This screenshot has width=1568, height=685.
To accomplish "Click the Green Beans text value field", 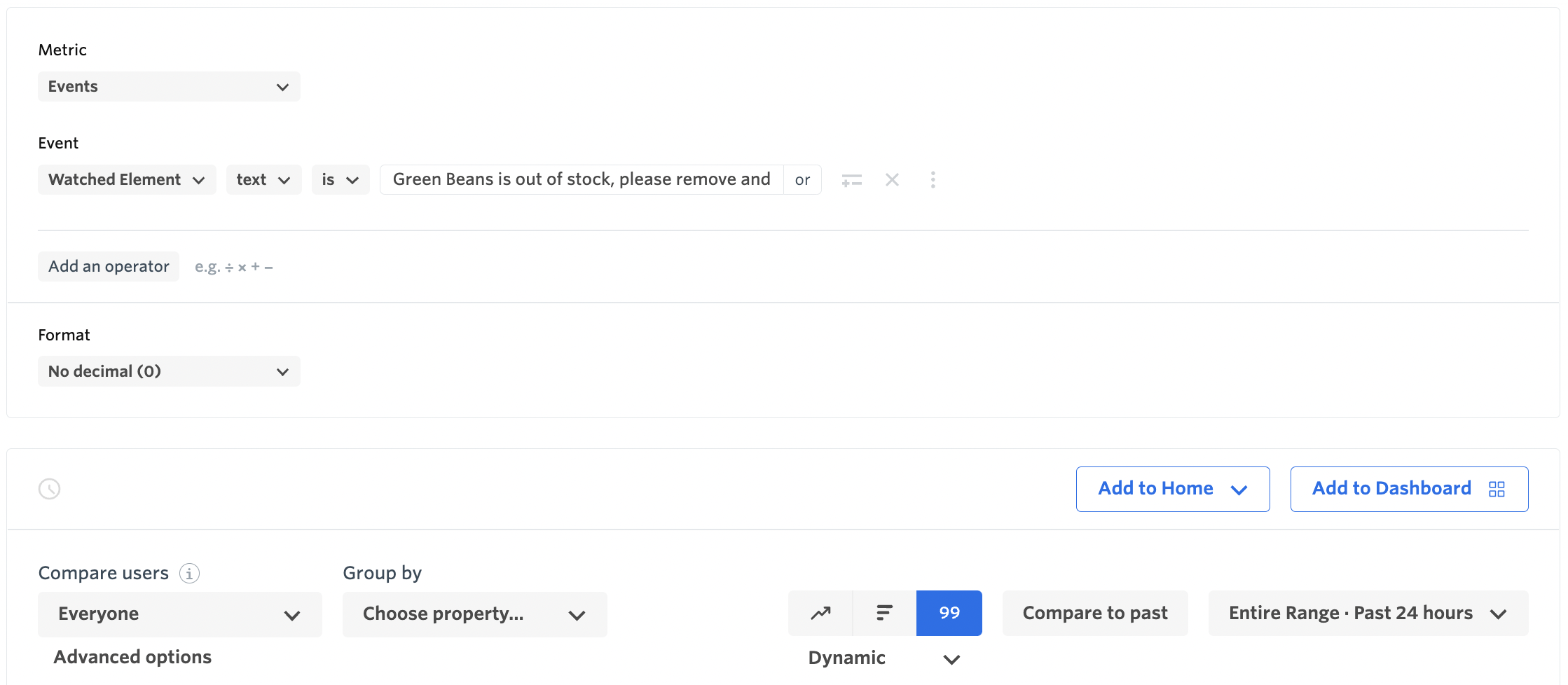I will [x=581, y=180].
